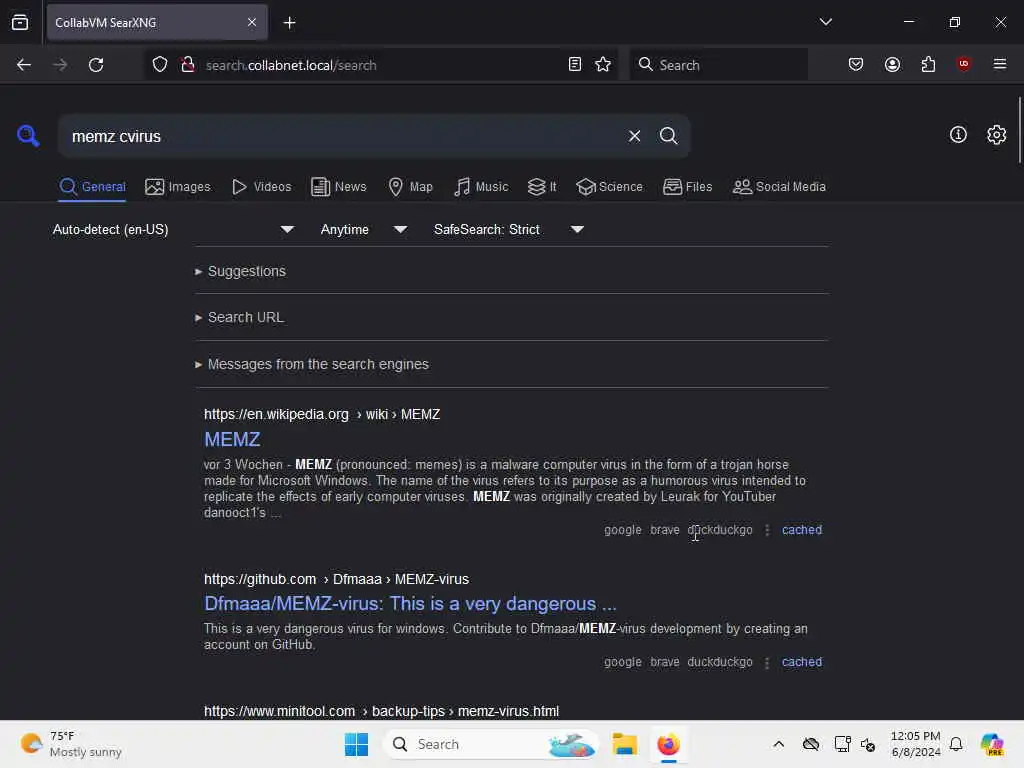Switch to the Images tab
Image resolution: width=1024 pixels, height=768 pixels.
[x=178, y=187]
